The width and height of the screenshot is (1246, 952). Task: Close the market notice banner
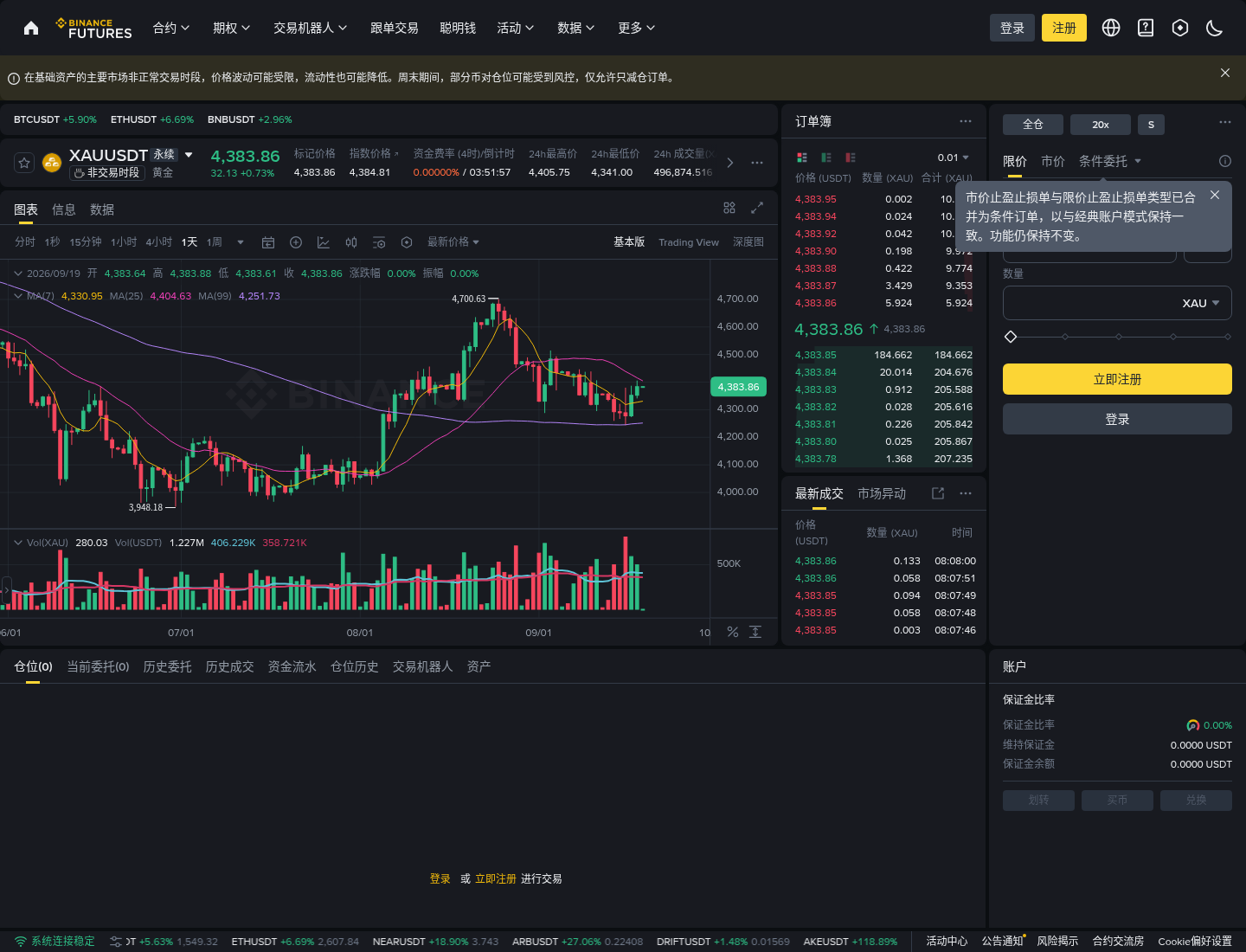1225,73
